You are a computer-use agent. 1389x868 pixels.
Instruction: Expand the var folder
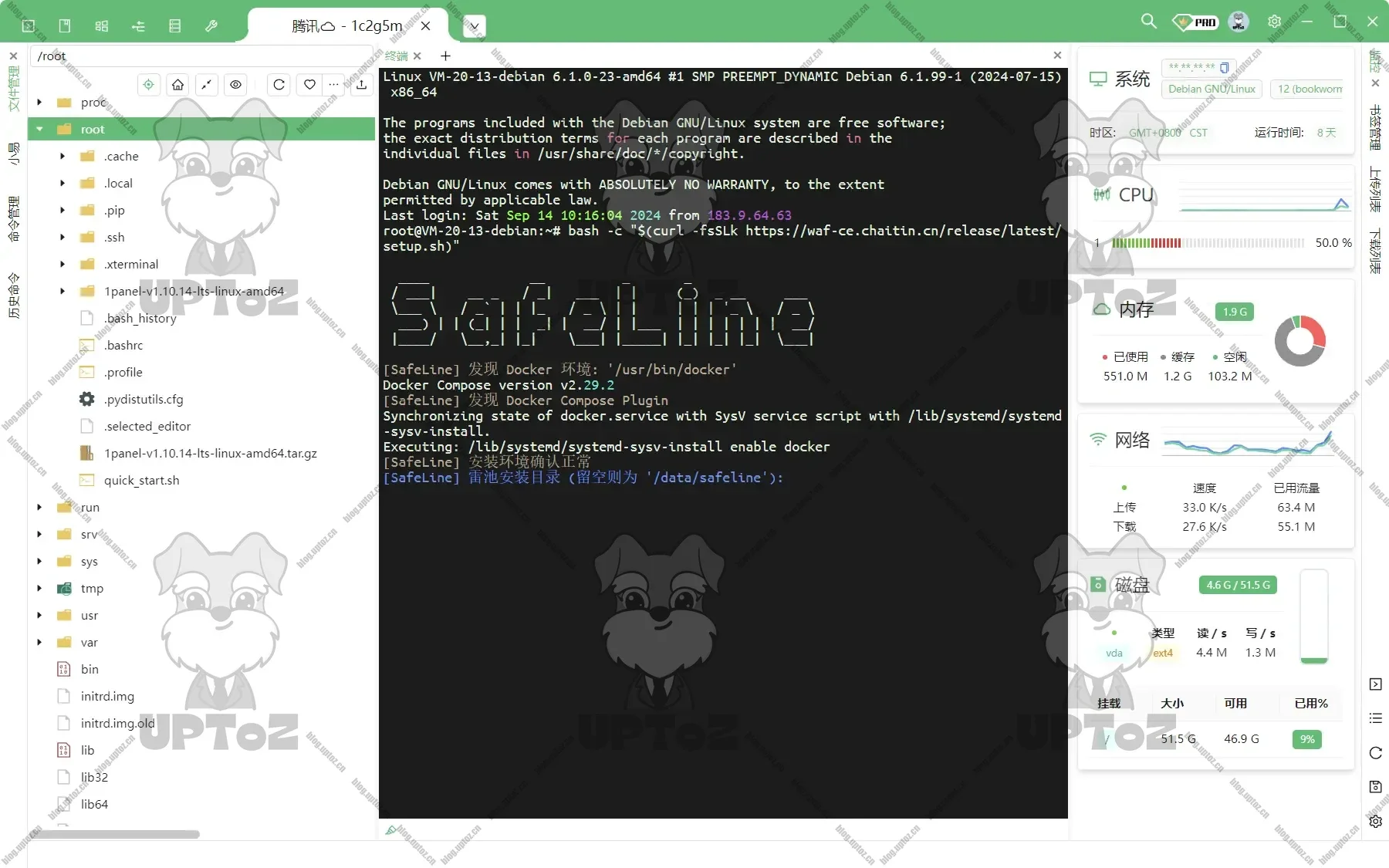pyautogui.click(x=39, y=642)
